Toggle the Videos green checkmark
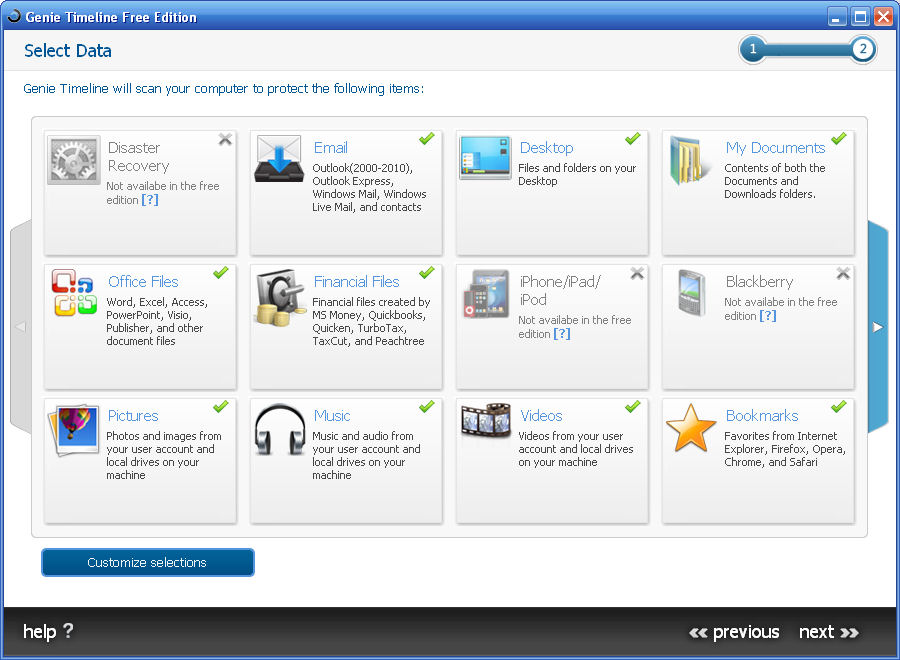Viewport: 900px width, 660px height. (633, 407)
